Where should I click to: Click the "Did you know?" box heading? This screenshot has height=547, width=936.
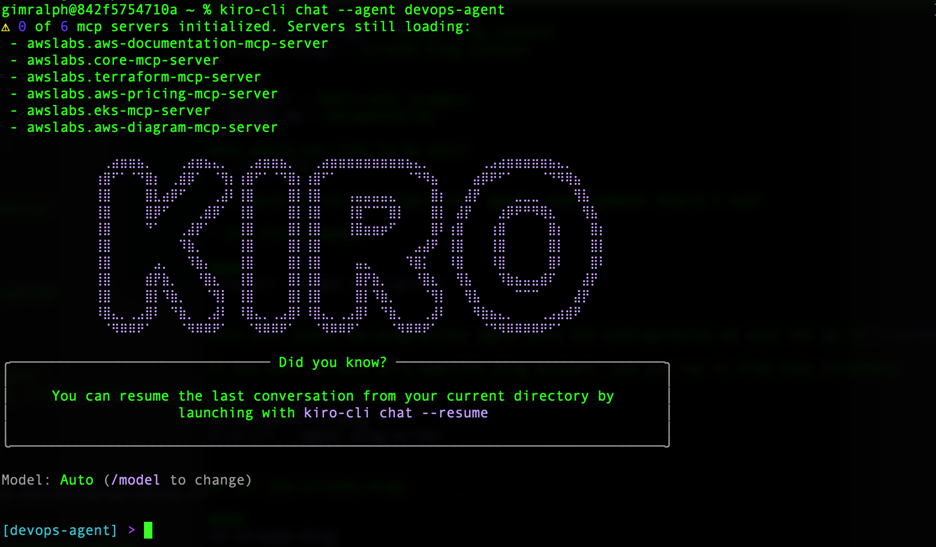pyautogui.click(x=333, y=362)
